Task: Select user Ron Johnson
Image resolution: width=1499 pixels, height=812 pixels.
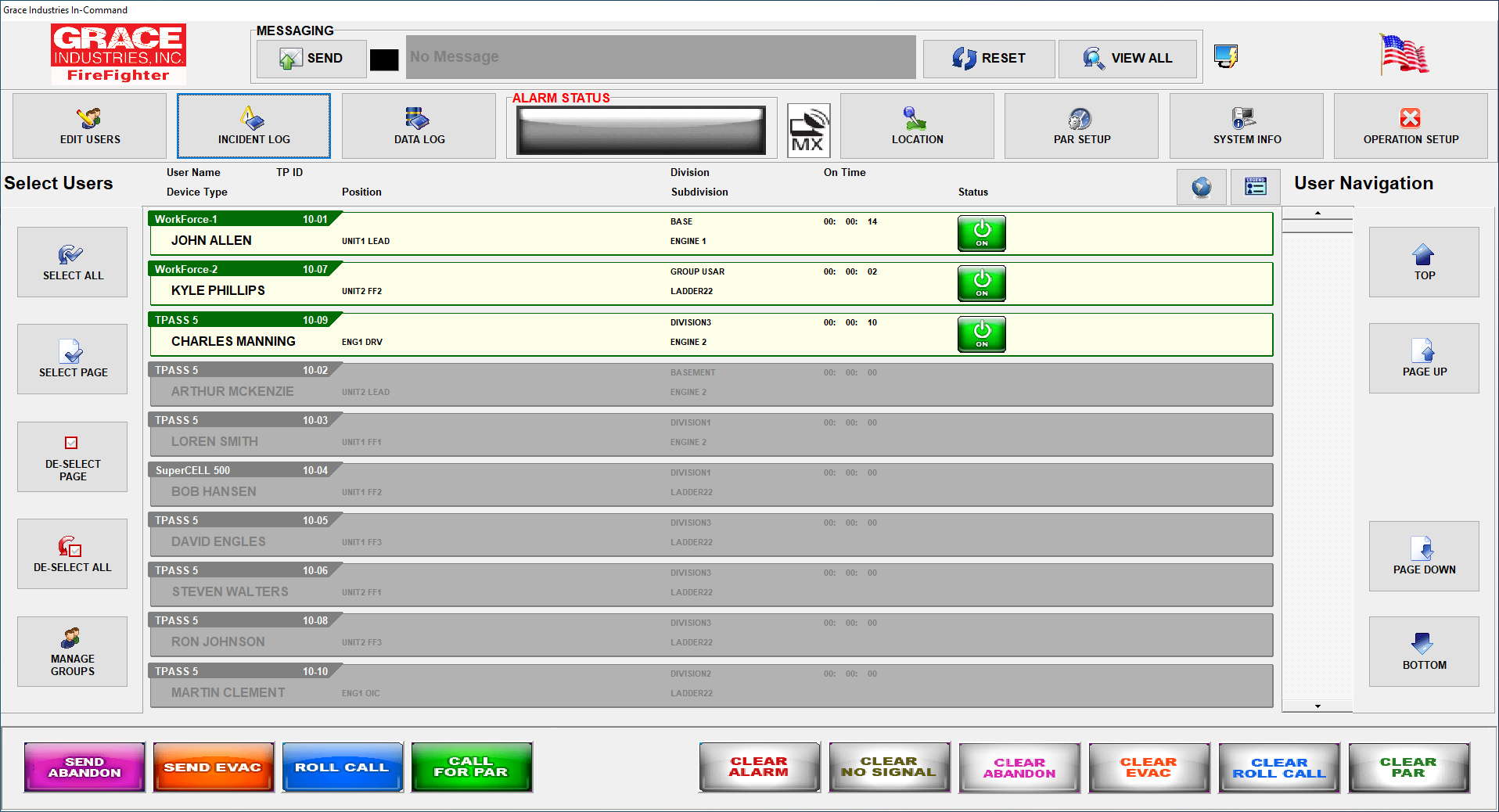Action: (x=710, y=635)
